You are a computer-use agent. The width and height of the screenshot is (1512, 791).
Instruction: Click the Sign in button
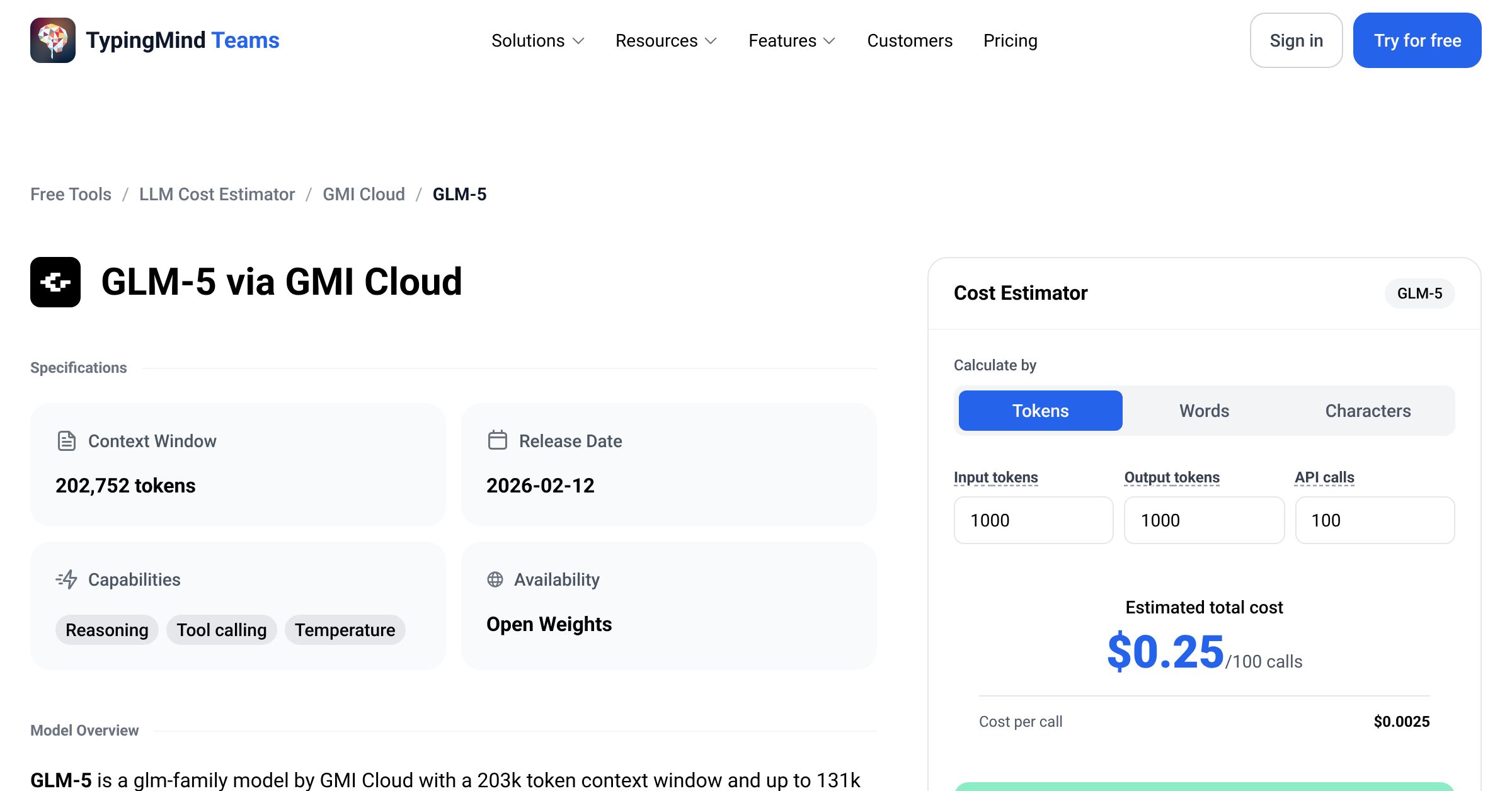pos(1297,40)
